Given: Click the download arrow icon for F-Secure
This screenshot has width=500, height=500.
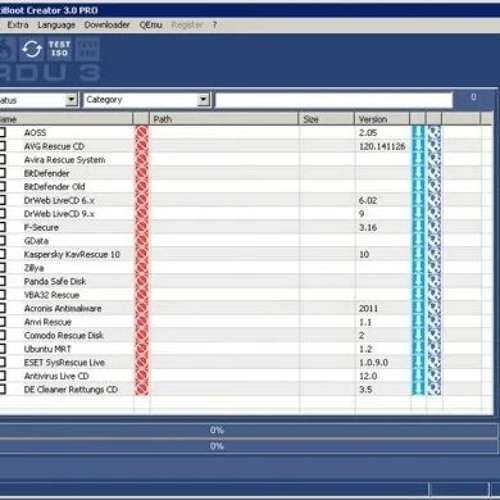Looking at the screenshot, I should 418,227.
